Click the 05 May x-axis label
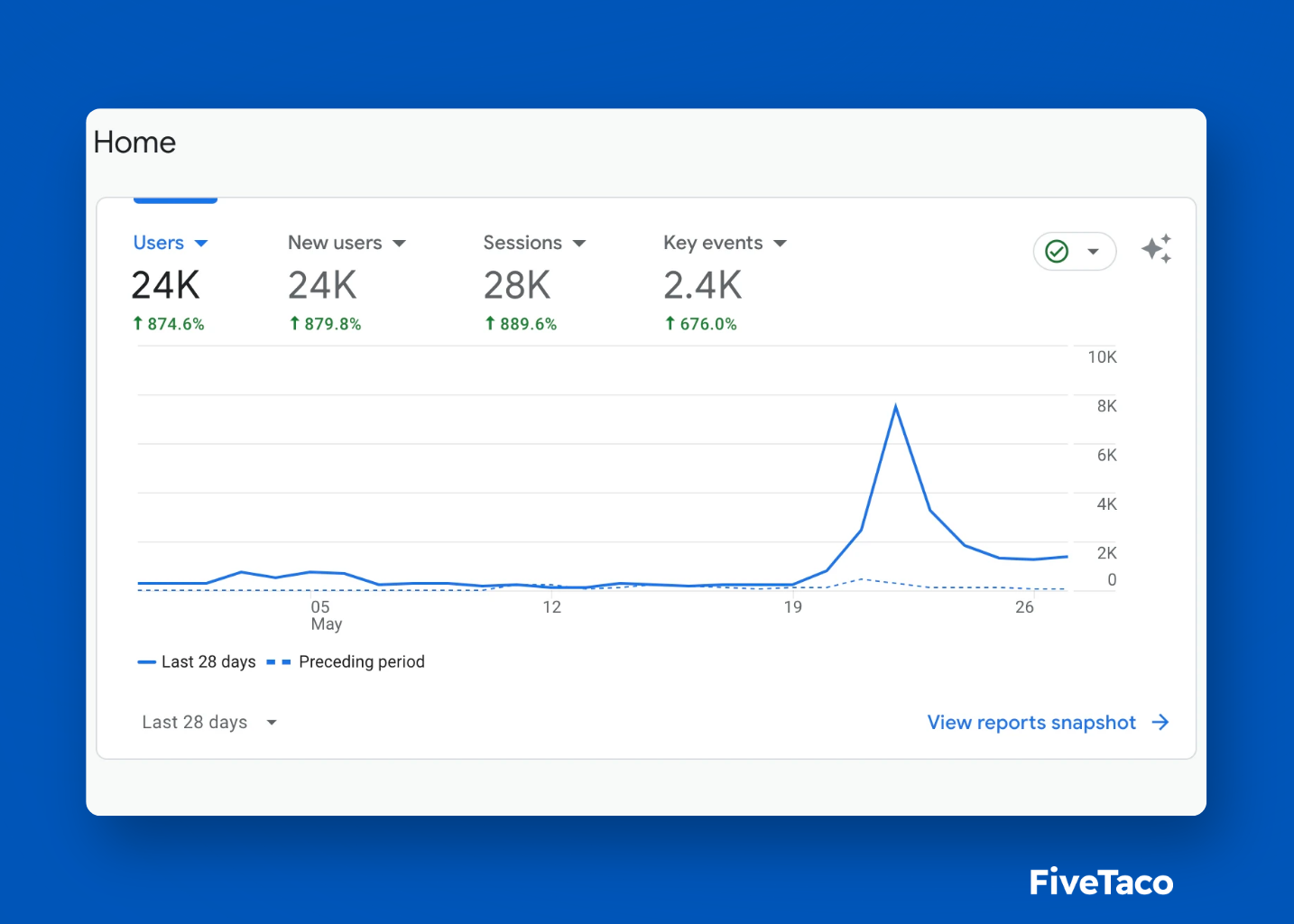 pyautogui.click(x=325, y=615)
